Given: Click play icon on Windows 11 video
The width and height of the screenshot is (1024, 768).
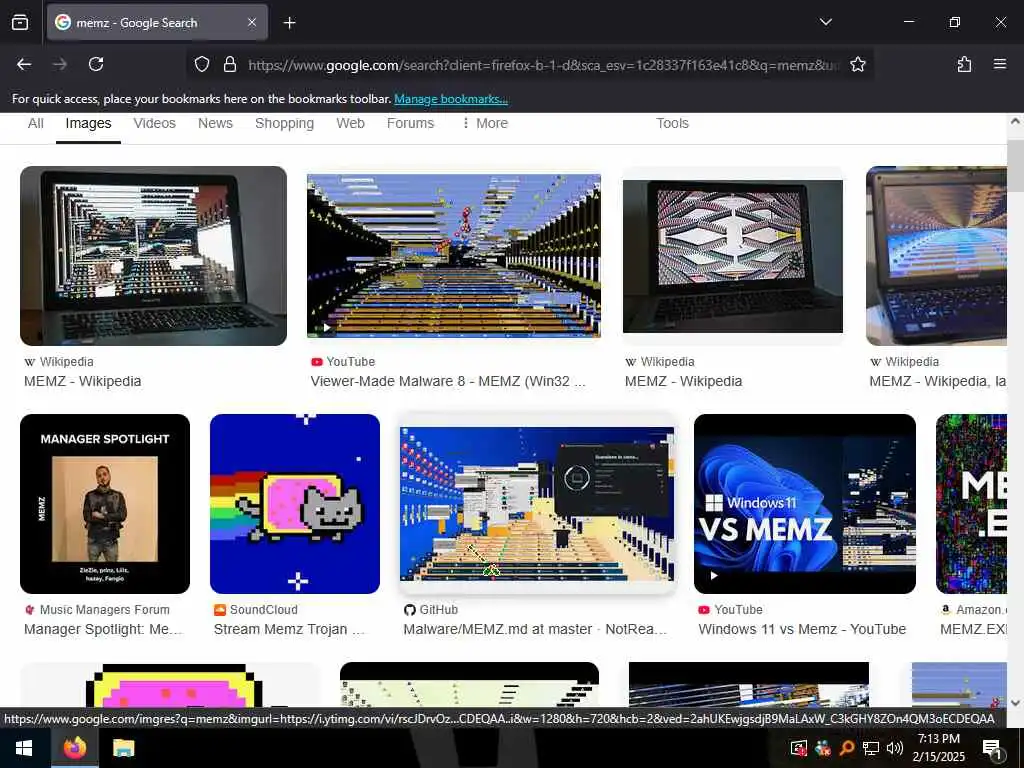Looking at the screenshot, I should tap(713, 576).
